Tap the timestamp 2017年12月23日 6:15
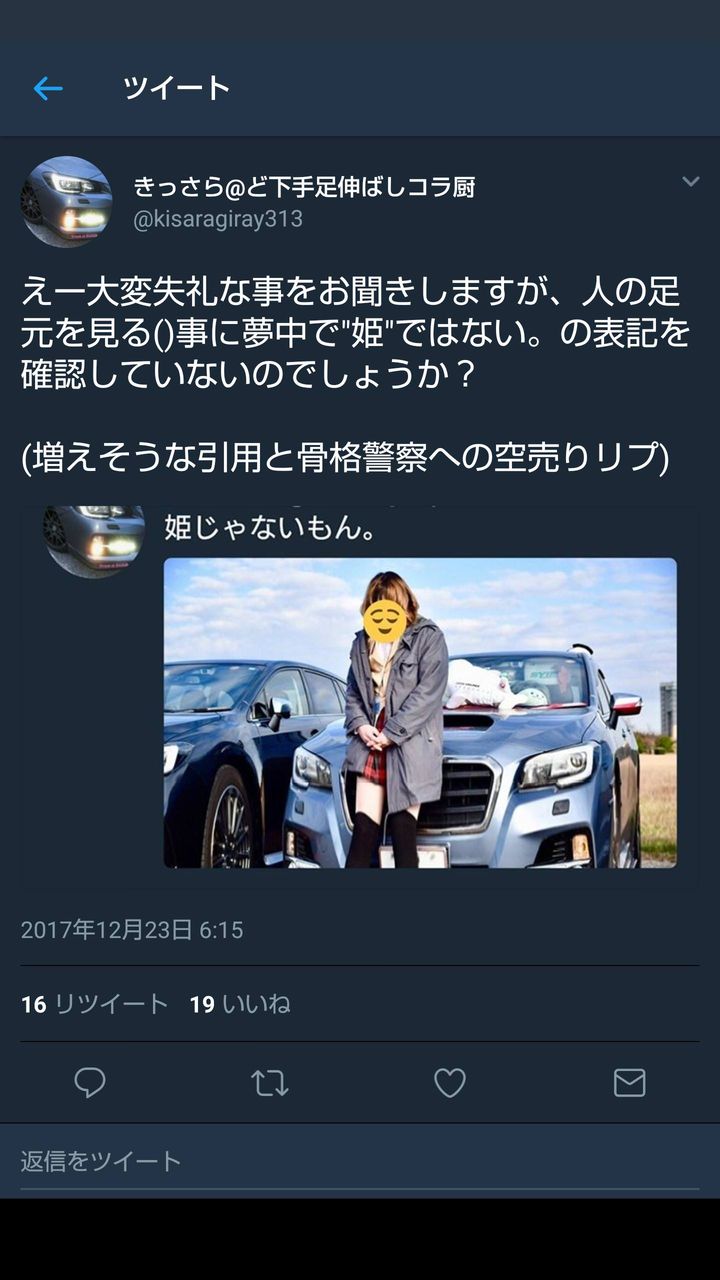 [x=132, y=930]
